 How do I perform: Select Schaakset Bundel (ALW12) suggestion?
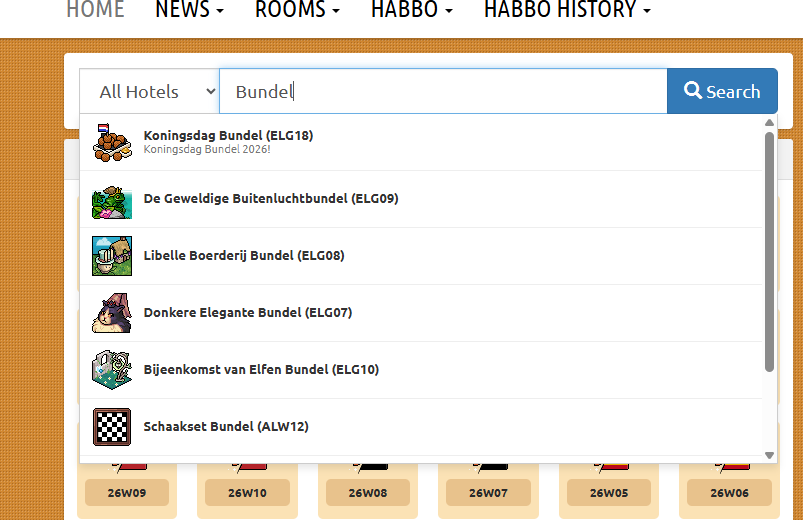click(x=421, y=427)
